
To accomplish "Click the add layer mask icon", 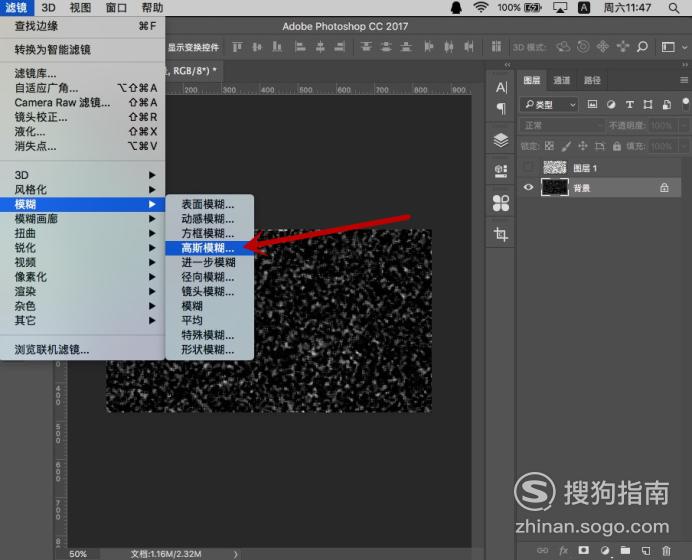I will click(x=584, y=550).
